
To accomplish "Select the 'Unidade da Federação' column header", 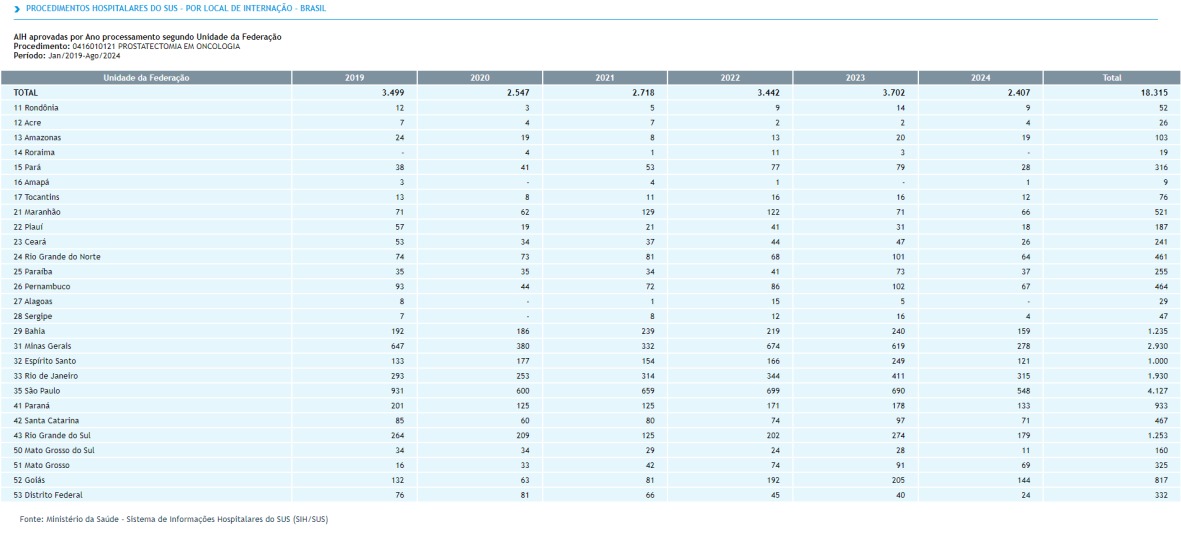I will (146, 77).
